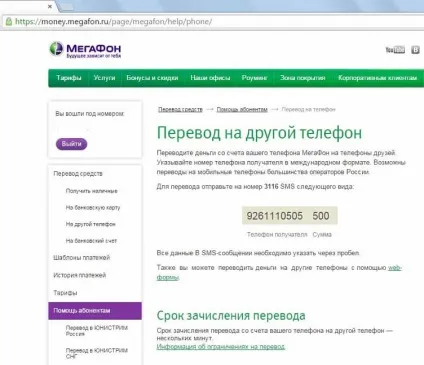Viewport: 424px width, 365px height.
Task: Click the Перевод на телефон breadcrumb text
Action: (308, 109)
